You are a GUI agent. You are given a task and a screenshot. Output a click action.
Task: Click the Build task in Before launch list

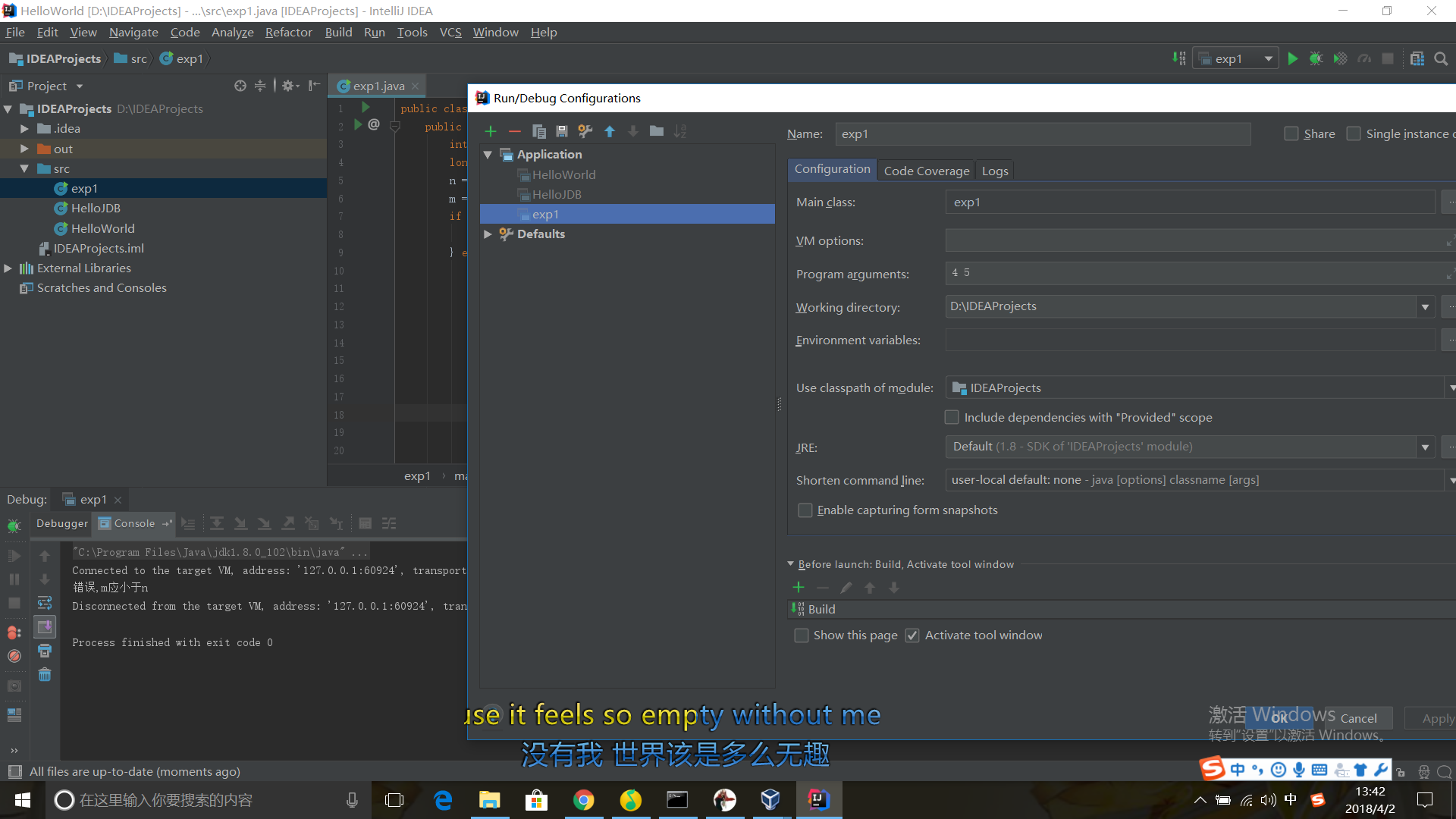click(821, 609)
